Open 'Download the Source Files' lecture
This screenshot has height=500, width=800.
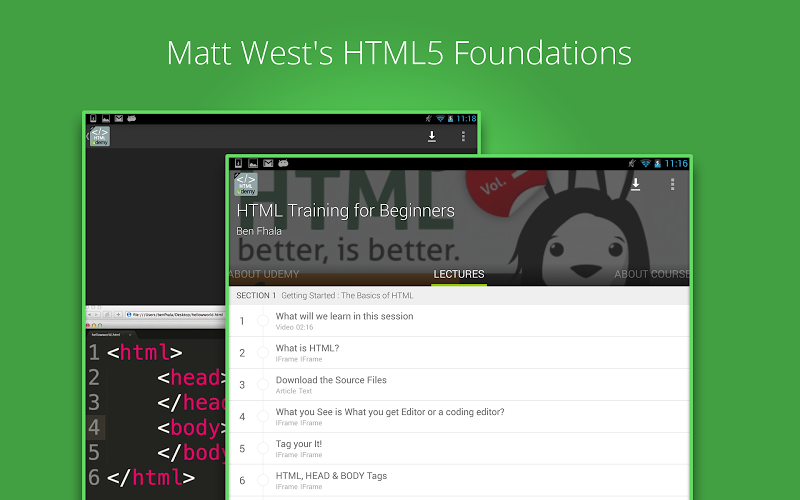(459, 385)
